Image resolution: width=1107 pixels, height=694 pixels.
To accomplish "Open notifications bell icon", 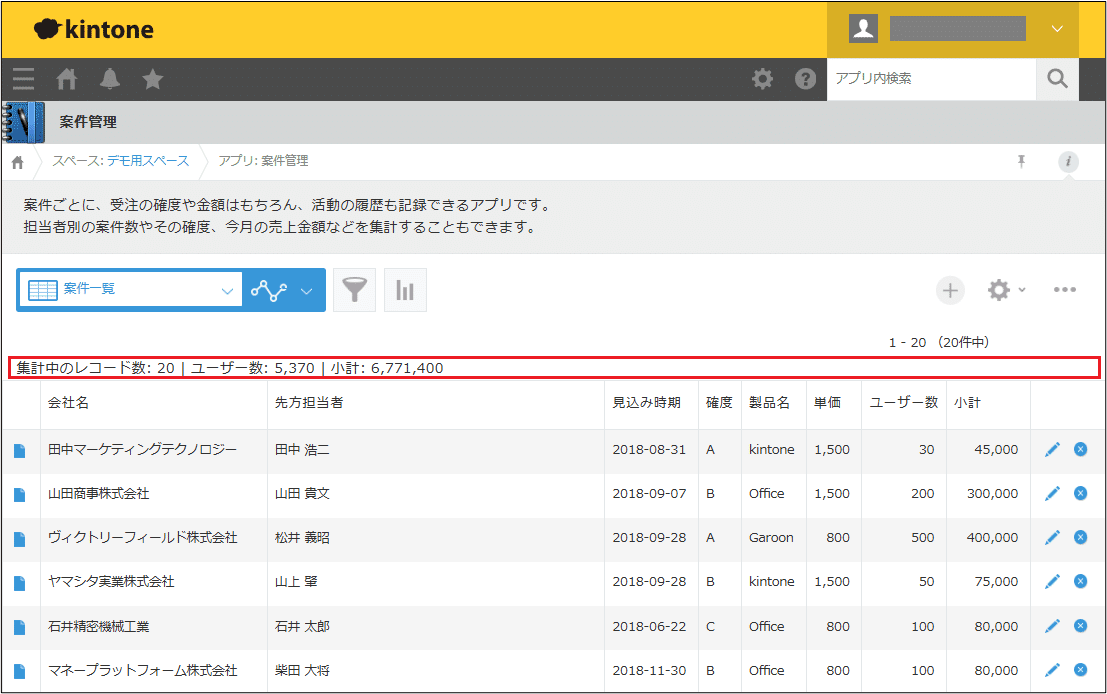I will click(109, 78).
